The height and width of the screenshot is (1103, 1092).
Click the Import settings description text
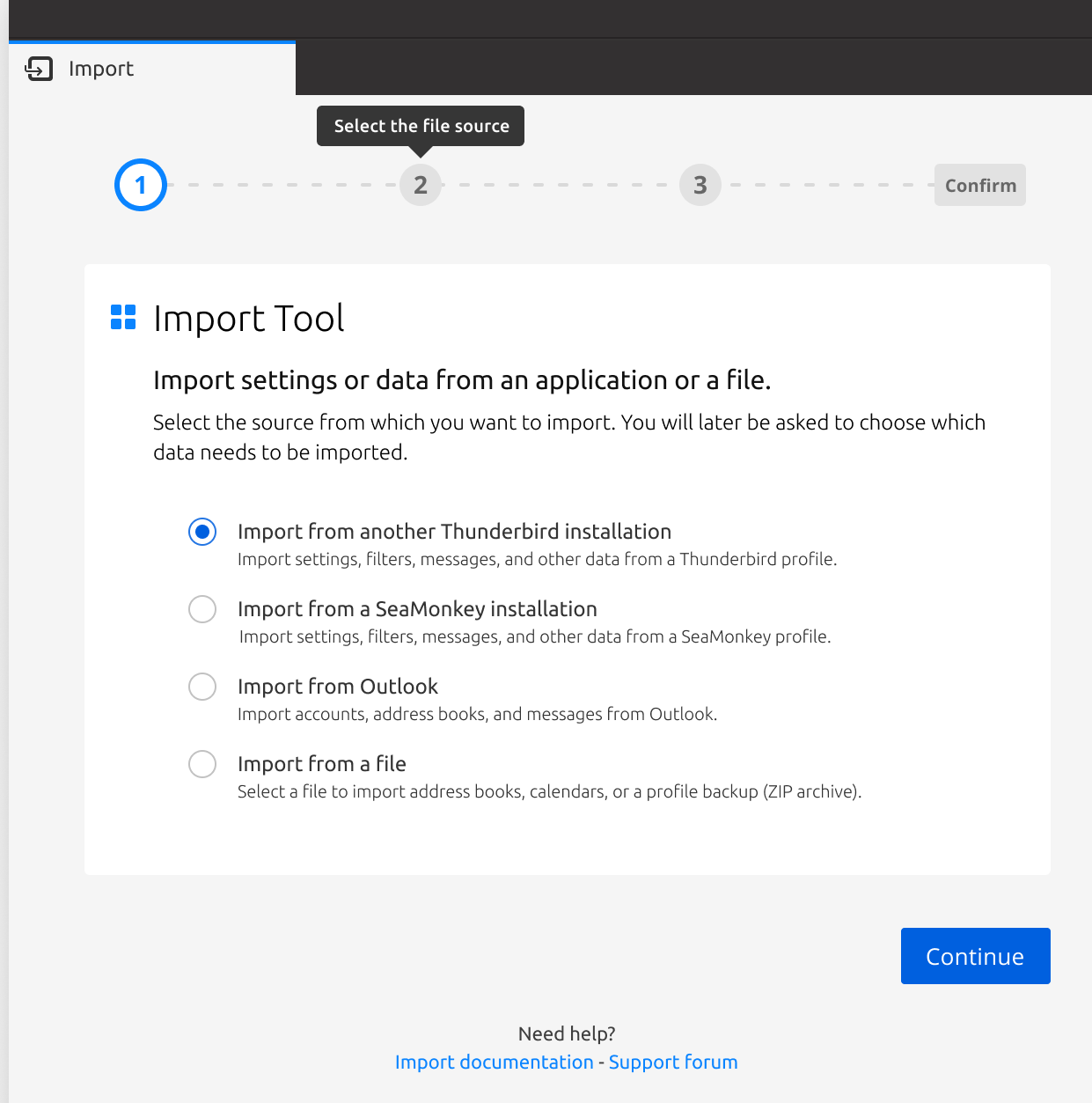tap(537, 559)
